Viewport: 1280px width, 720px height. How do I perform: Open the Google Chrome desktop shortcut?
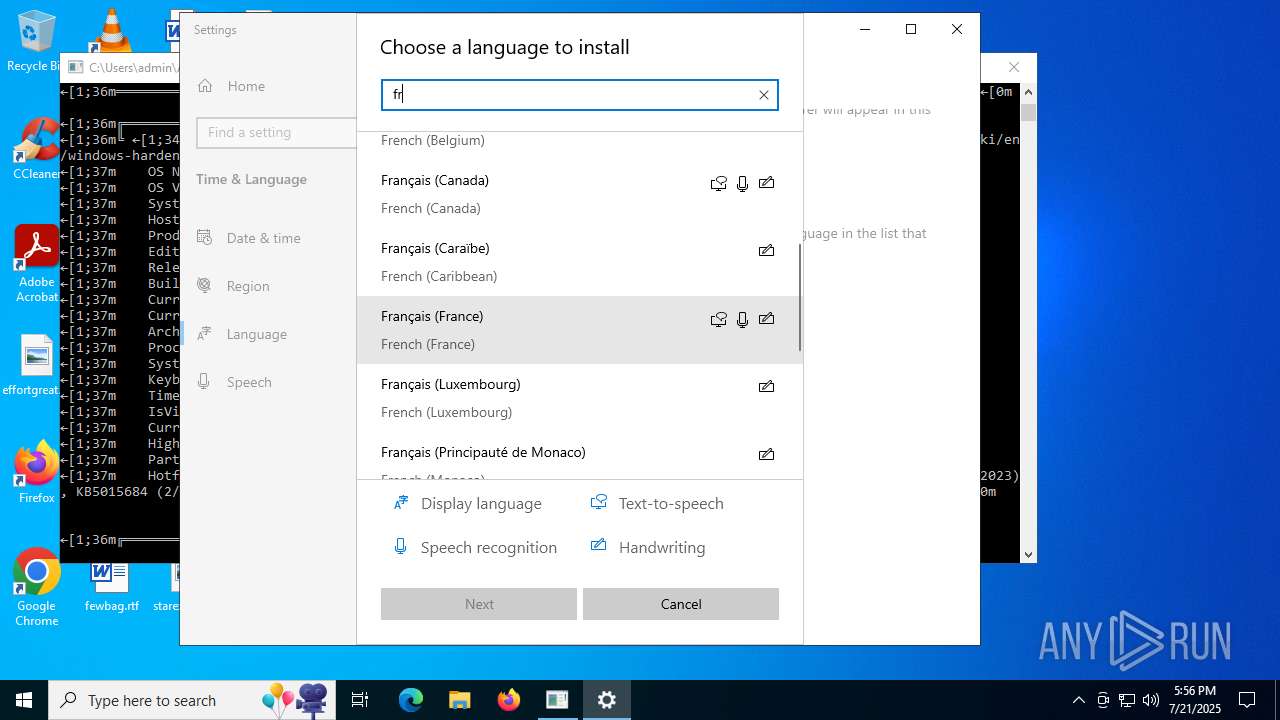pyautogui.click(x=36, y=588)
